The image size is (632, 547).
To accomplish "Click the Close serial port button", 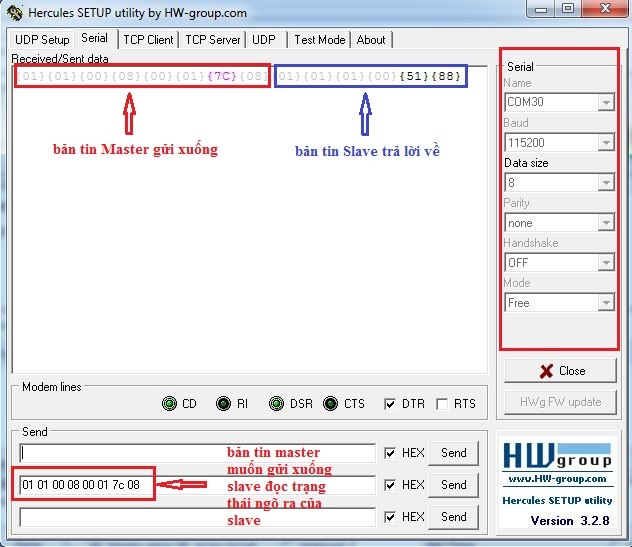I will point(560,371).
